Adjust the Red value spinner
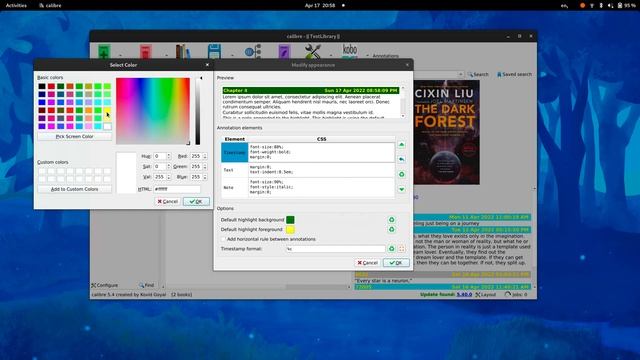This screenshot has height=360, width=640. 205,156
